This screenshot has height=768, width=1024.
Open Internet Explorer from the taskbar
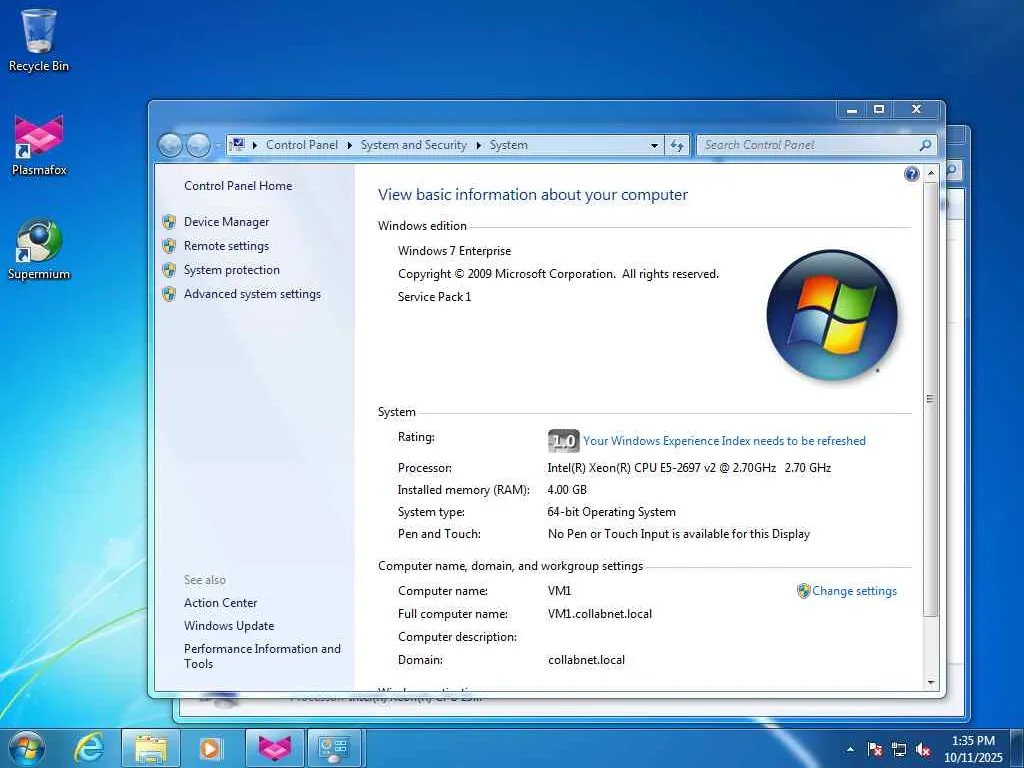(x=89, y=748)
